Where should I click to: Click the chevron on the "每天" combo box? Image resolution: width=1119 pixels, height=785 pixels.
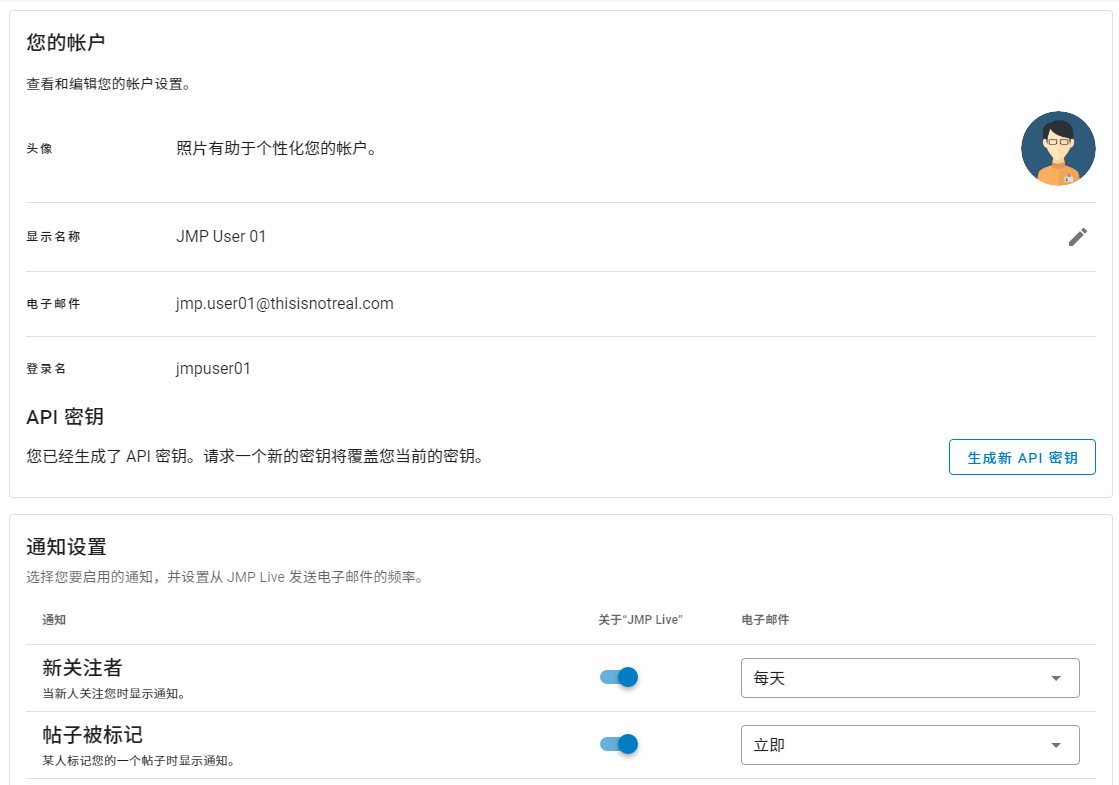coord(1055,677)
